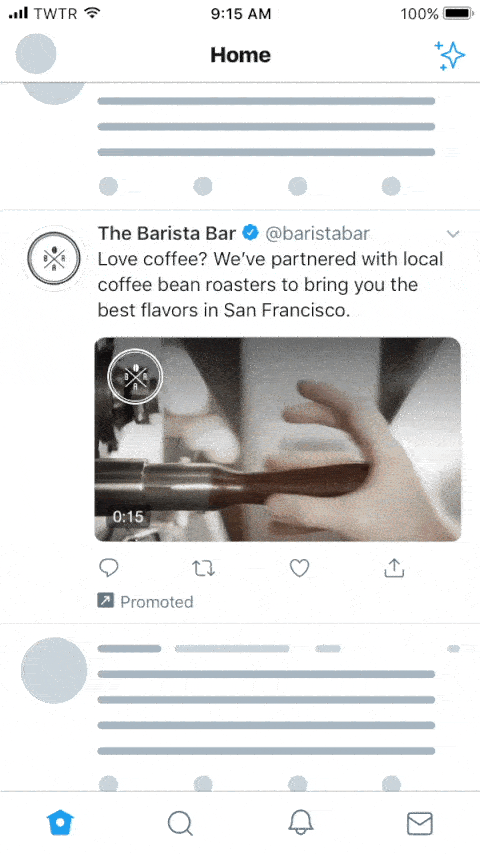Open the Home tab in bottom bar

[x=60, y=822]
